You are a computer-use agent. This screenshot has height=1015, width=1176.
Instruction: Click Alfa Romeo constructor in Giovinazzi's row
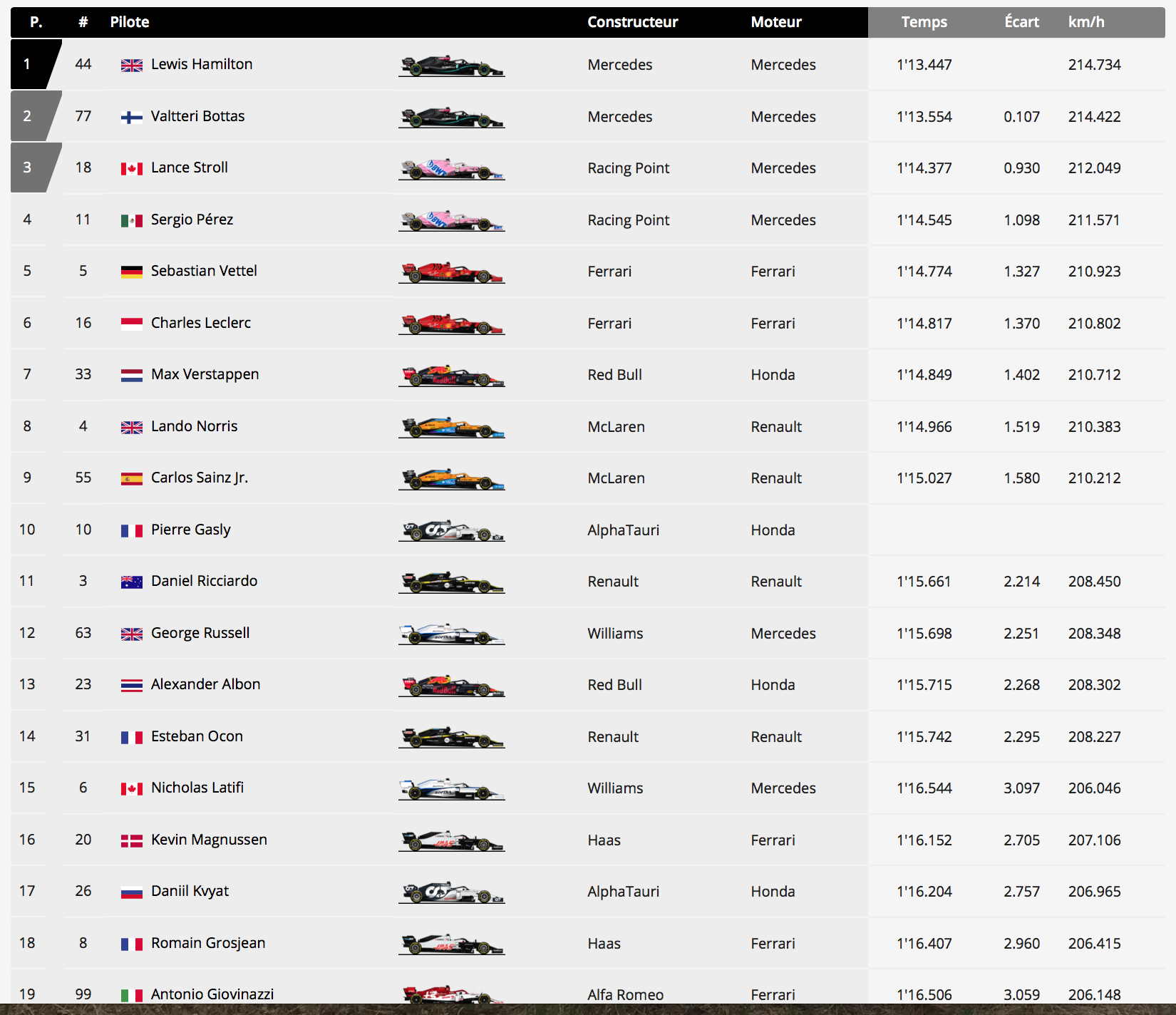point(626,995)
